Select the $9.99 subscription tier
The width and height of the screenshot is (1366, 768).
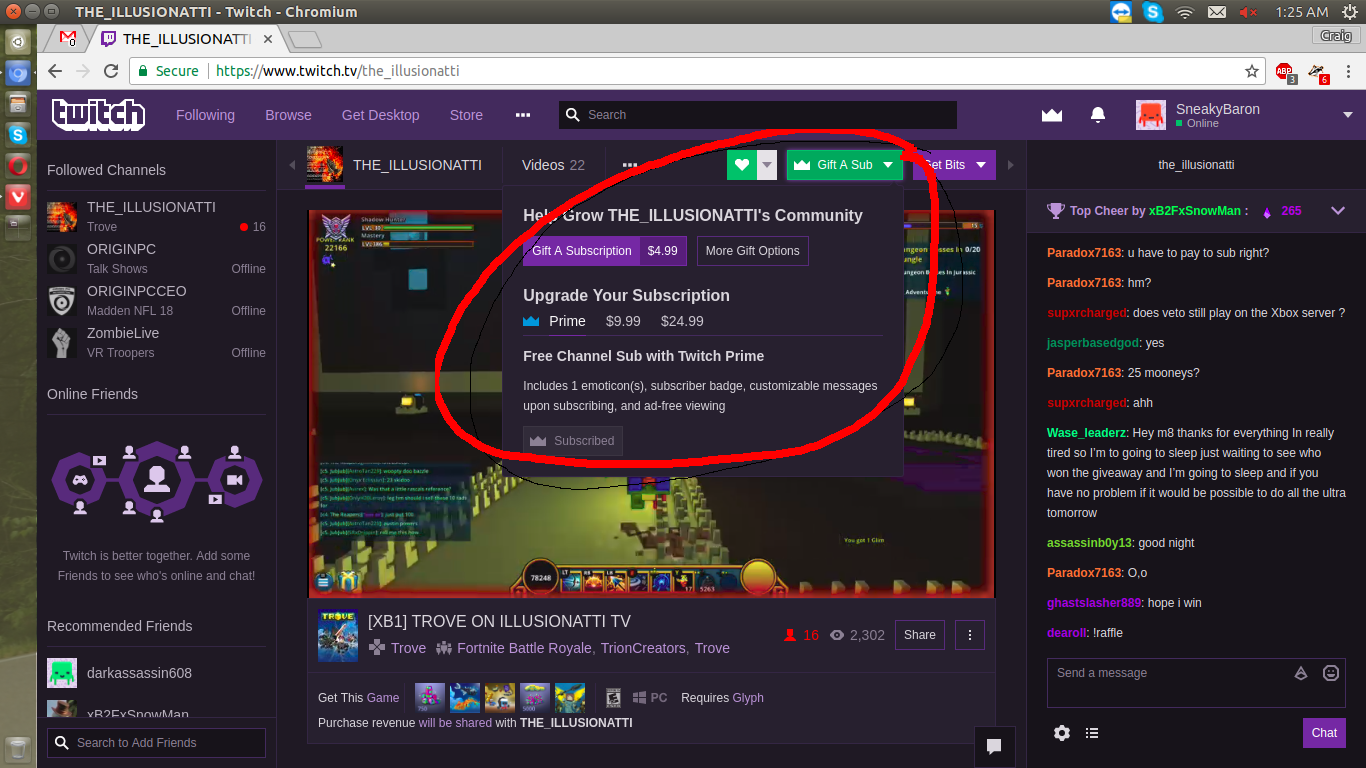(x=623, y=321)
